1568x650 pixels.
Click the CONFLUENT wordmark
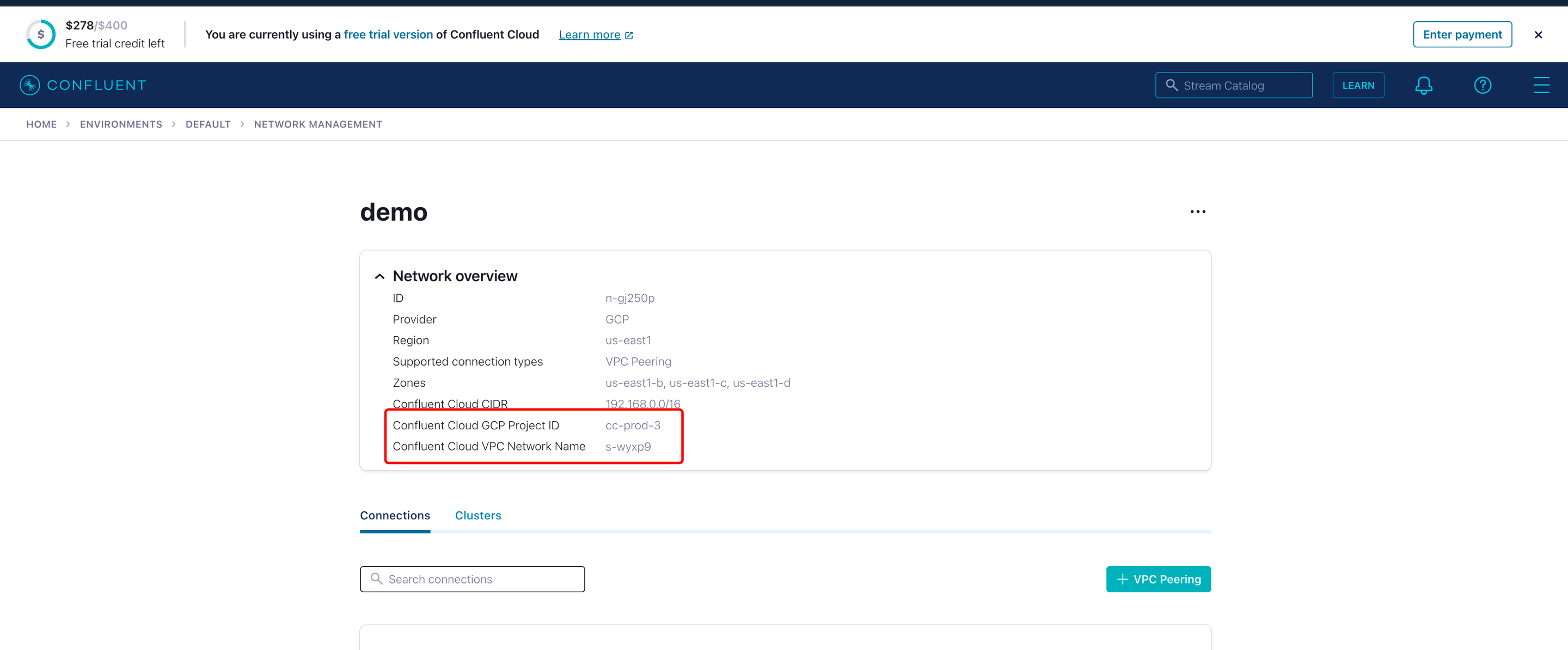pyautogui.click(x=97, y=86)
